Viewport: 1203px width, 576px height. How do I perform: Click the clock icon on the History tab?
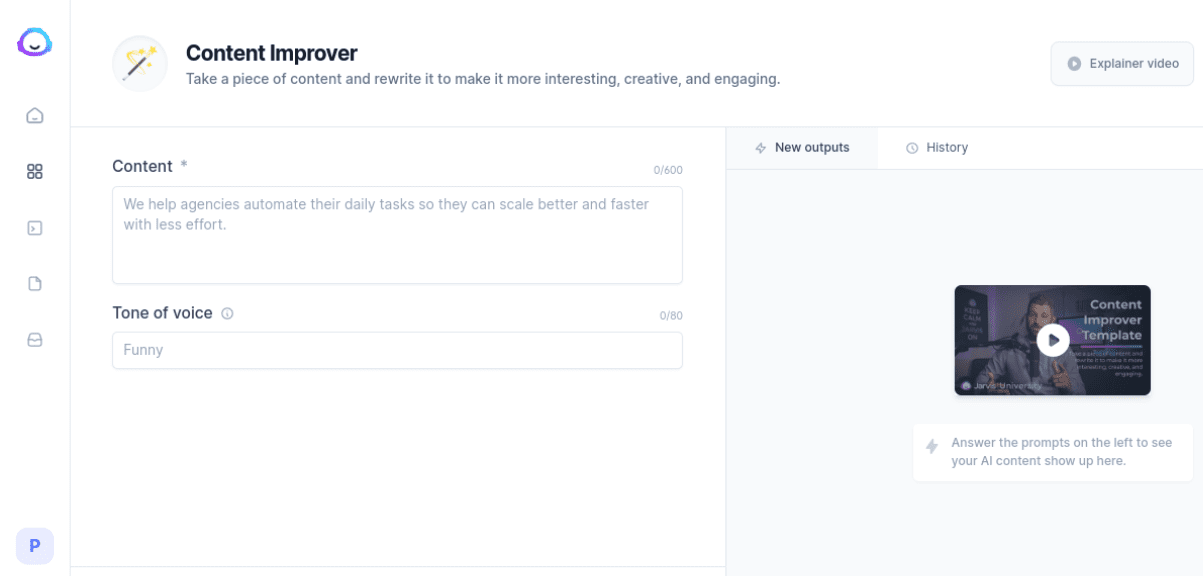(911, 147)
